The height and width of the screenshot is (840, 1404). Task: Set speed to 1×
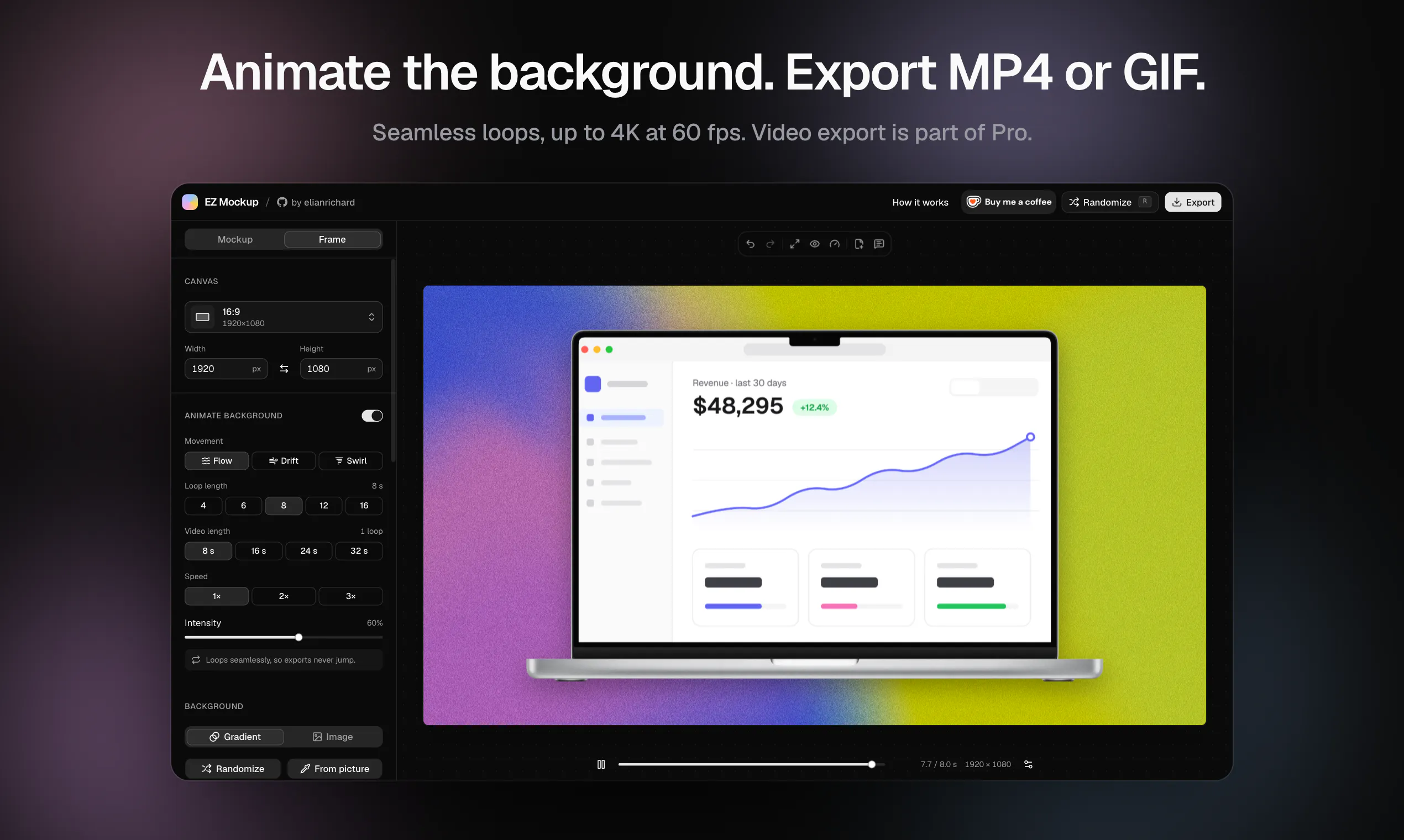tap(216, 596)
